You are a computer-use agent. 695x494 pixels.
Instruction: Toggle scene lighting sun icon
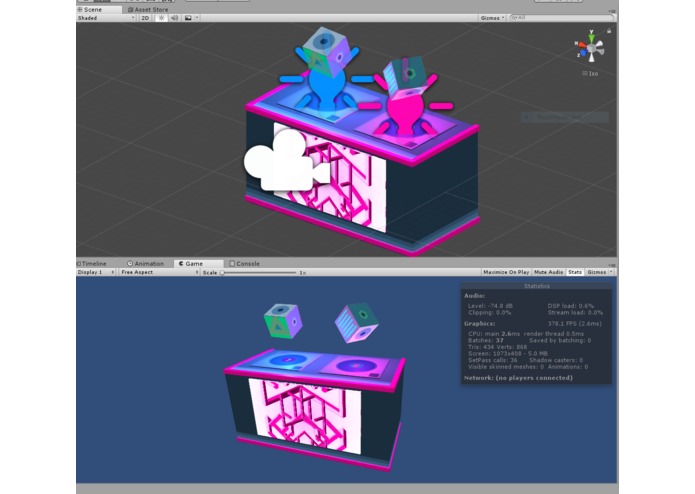[161, 18]
